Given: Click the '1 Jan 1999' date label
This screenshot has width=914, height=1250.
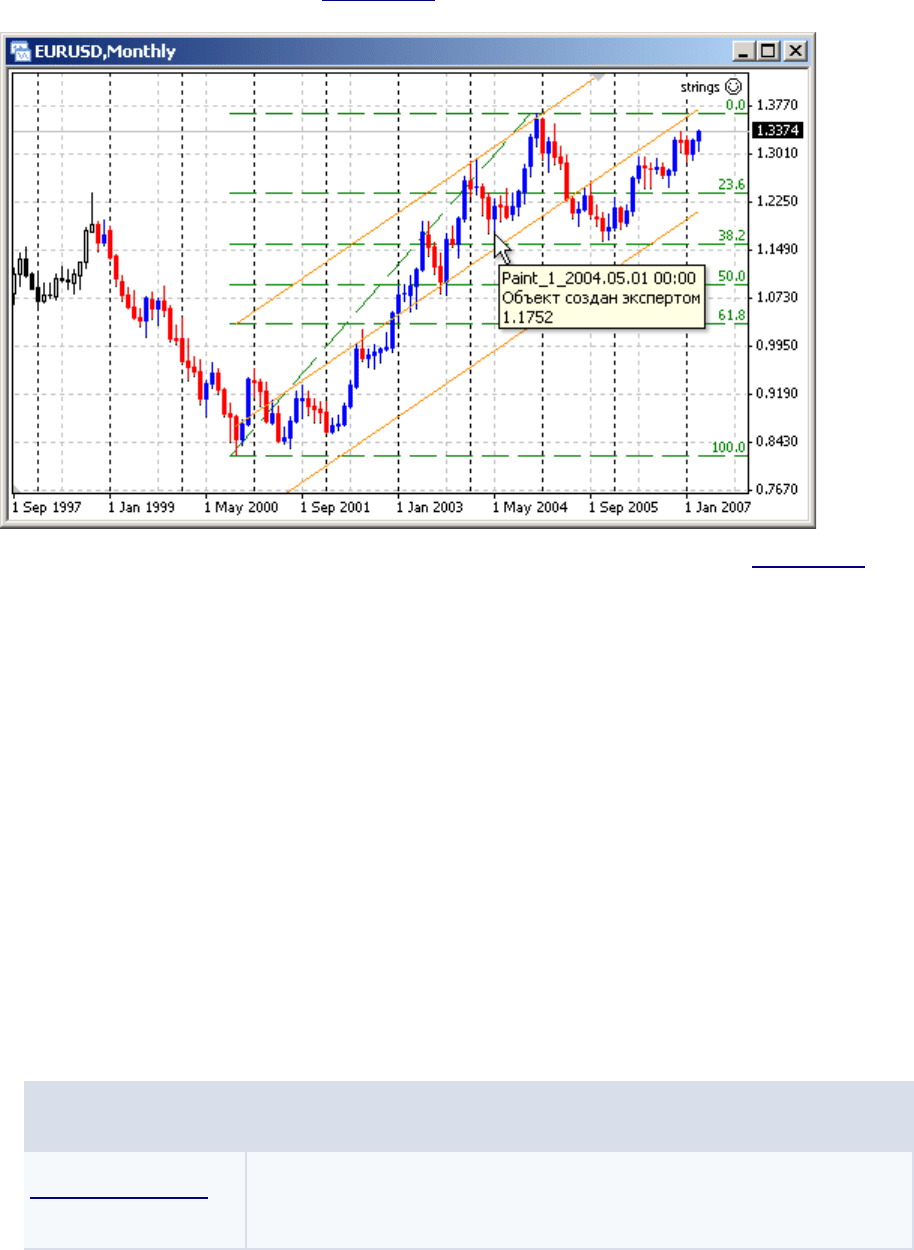Looking at the screenshot, I should tap(142, 508).
